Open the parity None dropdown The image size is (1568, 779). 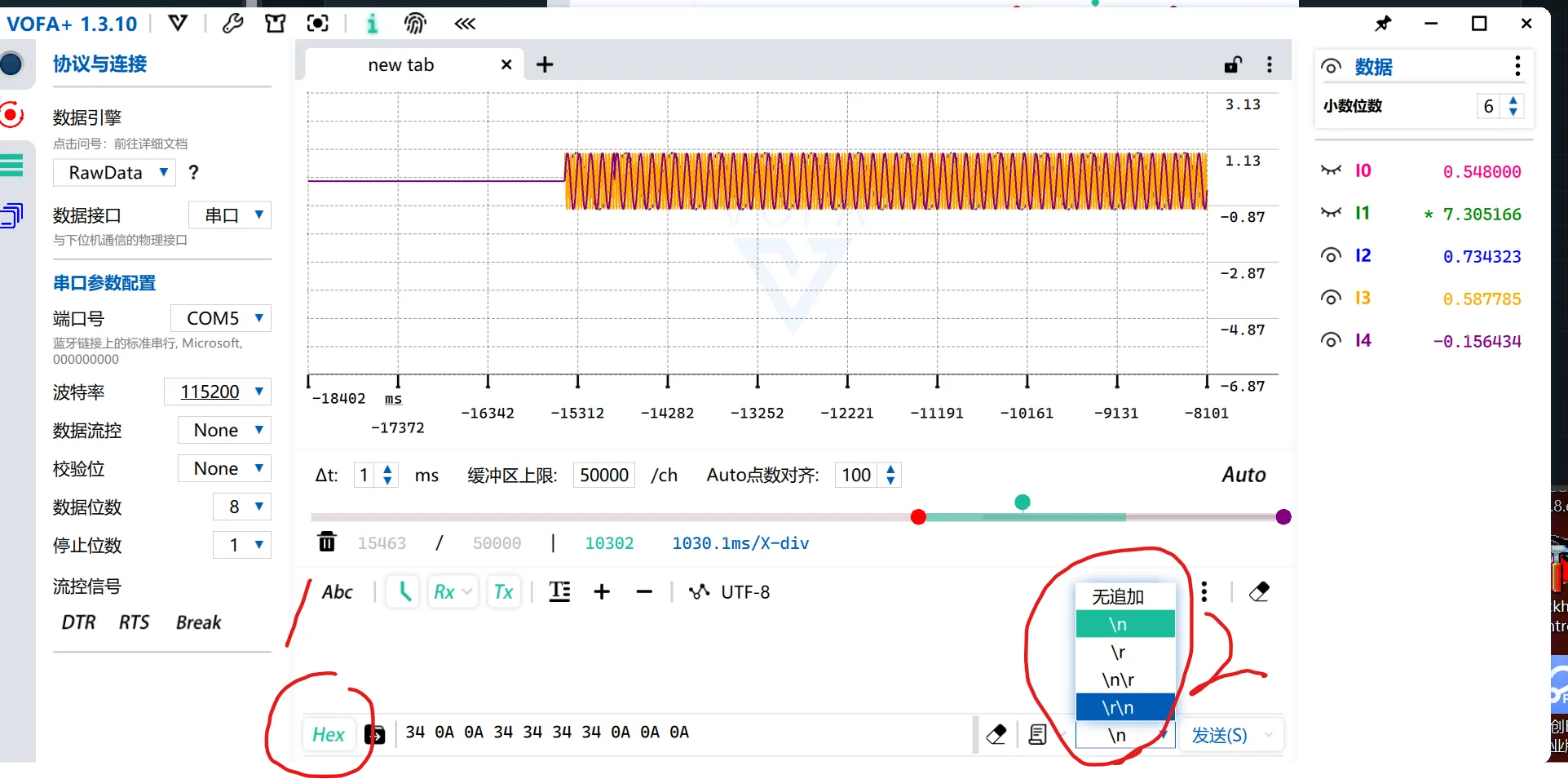coord(223,468)
